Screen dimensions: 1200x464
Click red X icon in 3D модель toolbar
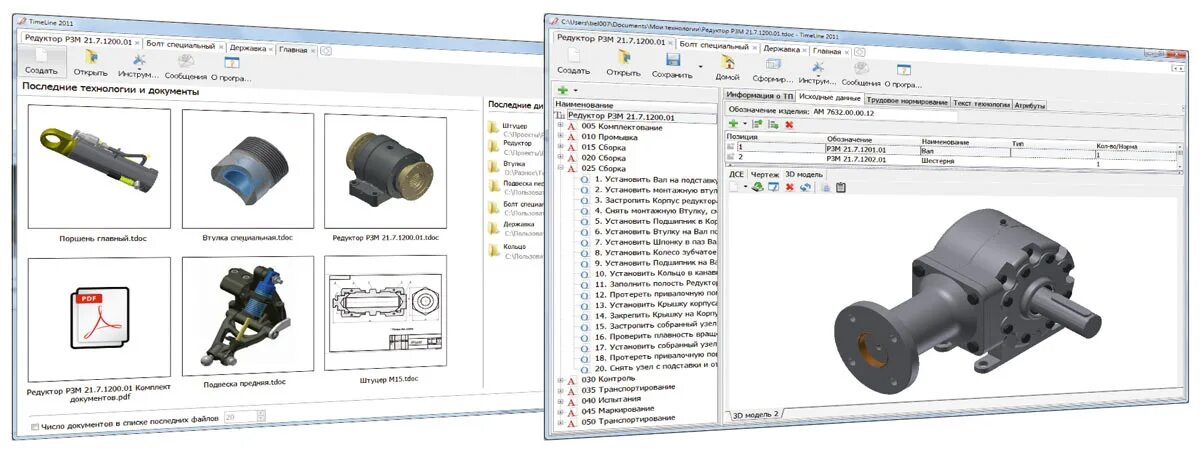[x=790, y=186]
